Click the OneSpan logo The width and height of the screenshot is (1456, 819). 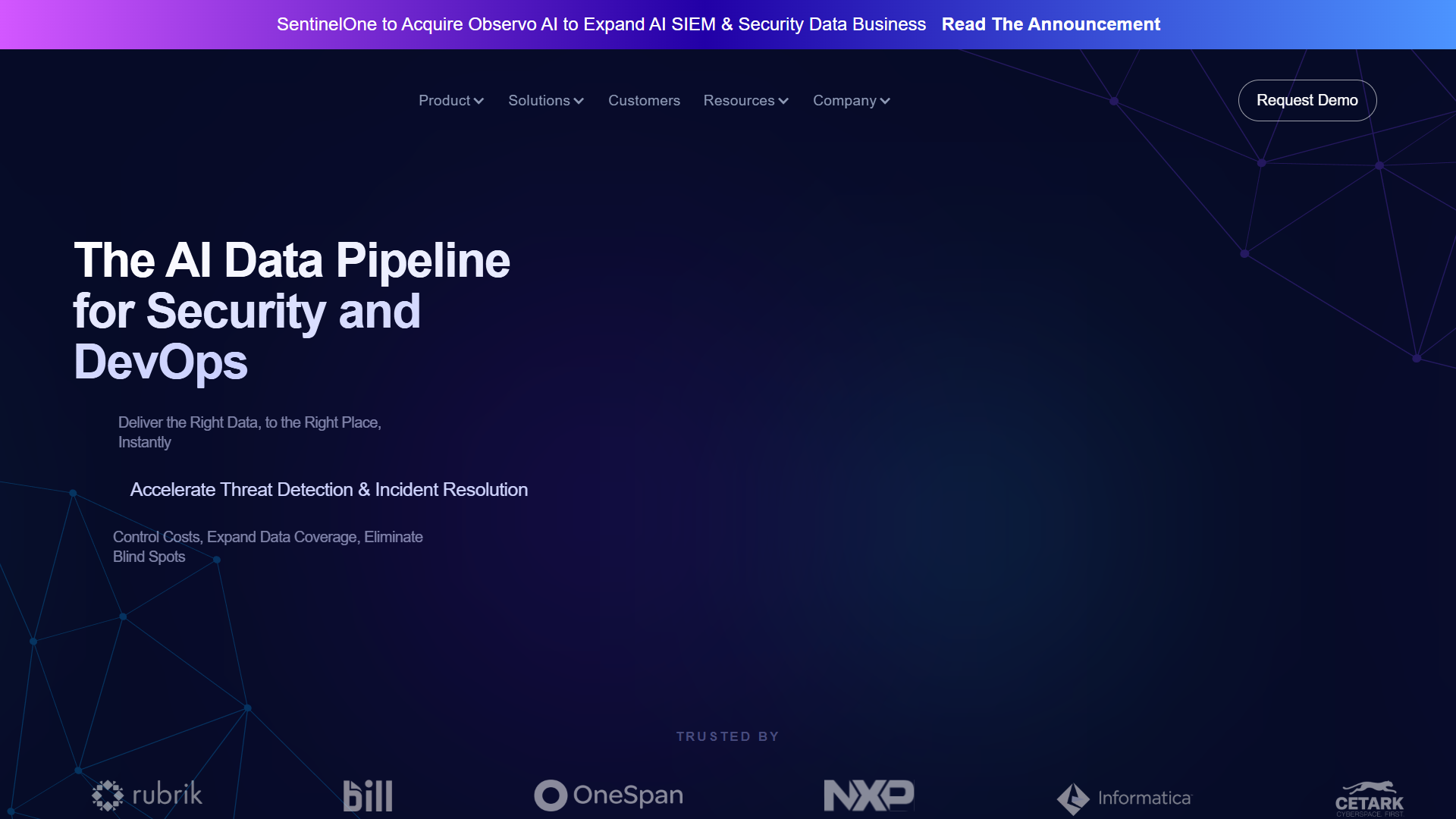tap(609, 795)
